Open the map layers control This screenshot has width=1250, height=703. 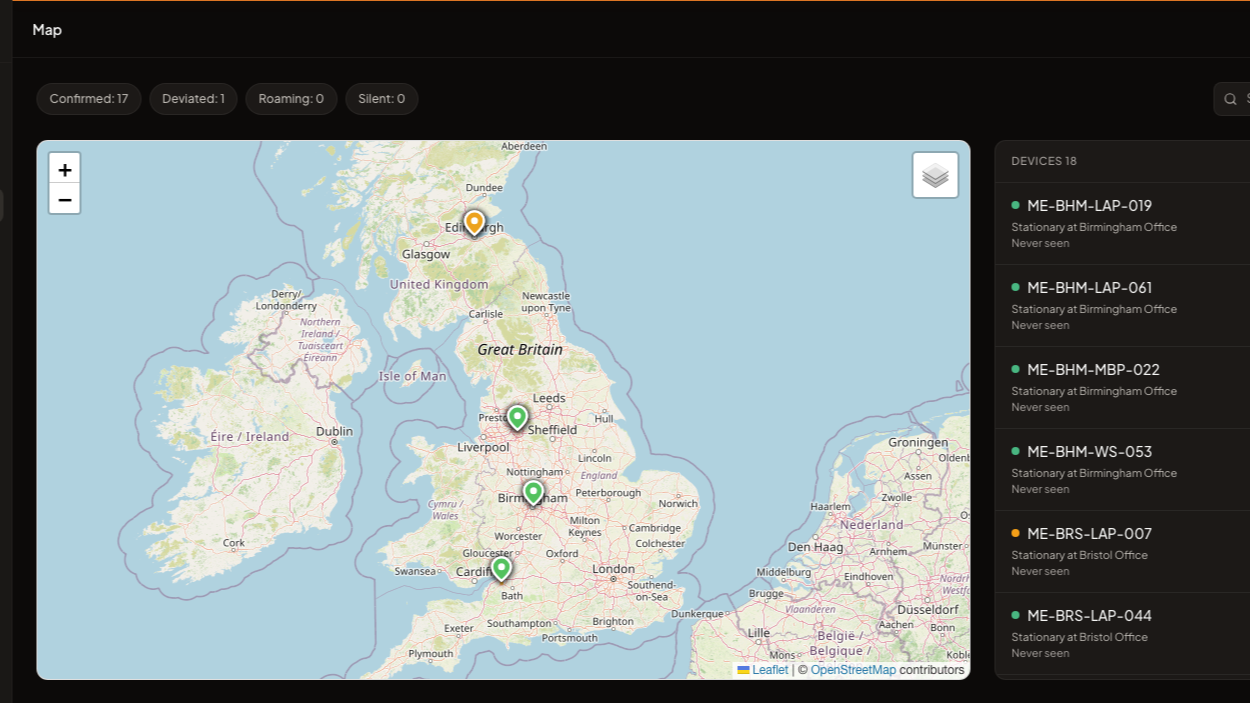coord(935,175)
